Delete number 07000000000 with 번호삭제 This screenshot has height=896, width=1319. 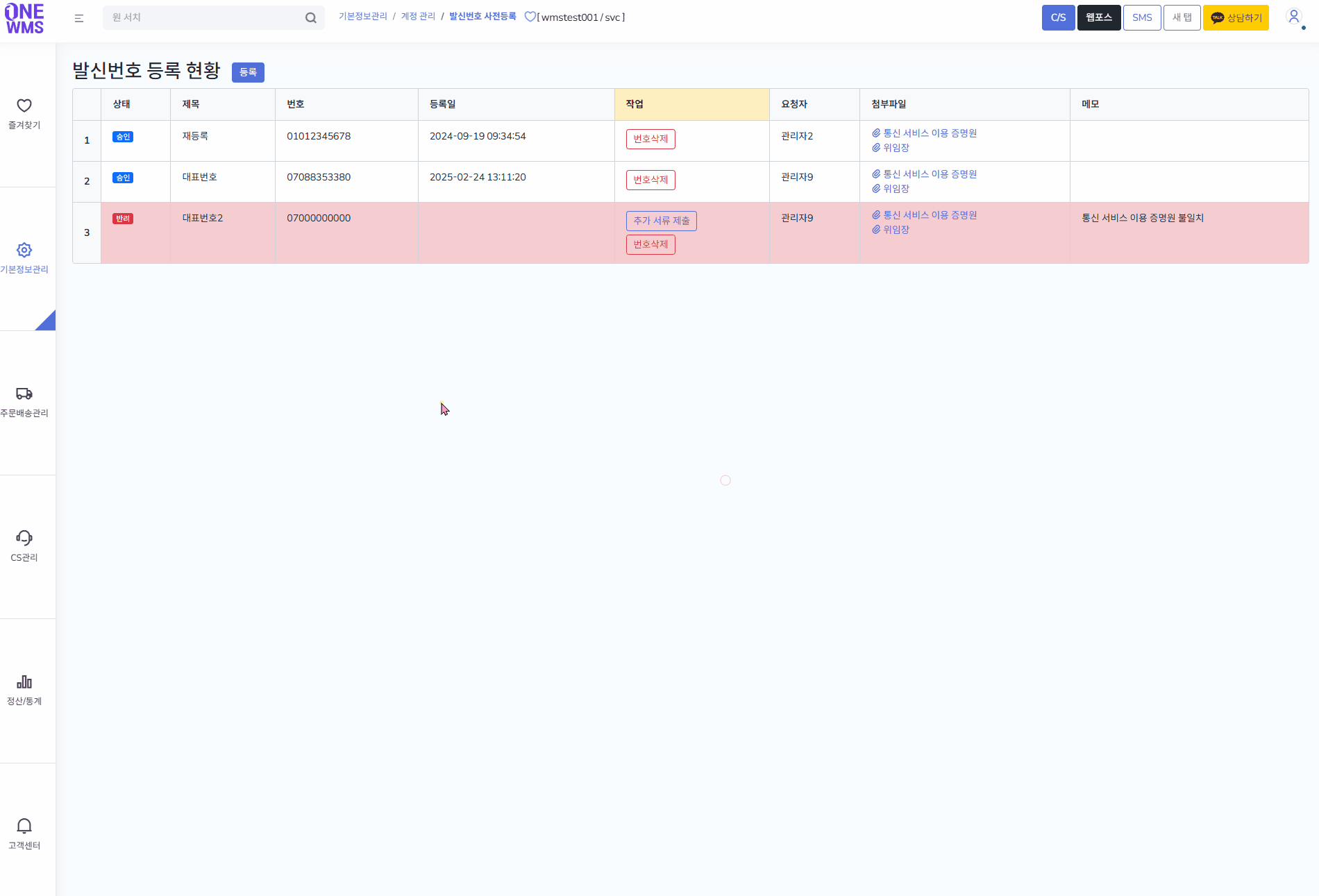point(650,244)
